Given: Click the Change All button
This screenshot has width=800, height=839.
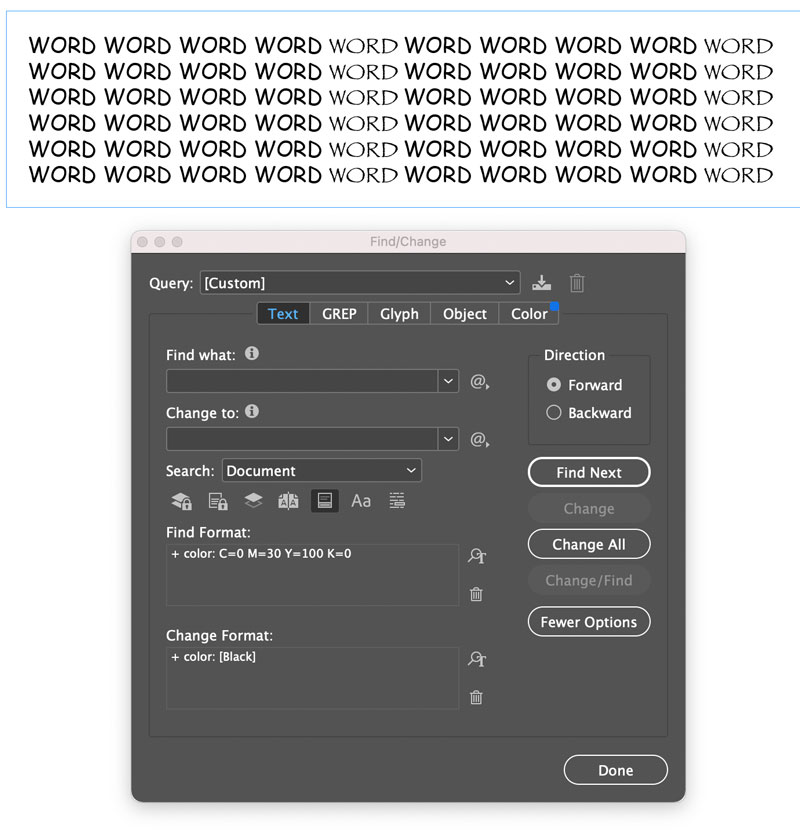Looking at the screenshot, I should pyautogui.click(x=589, y=544).
